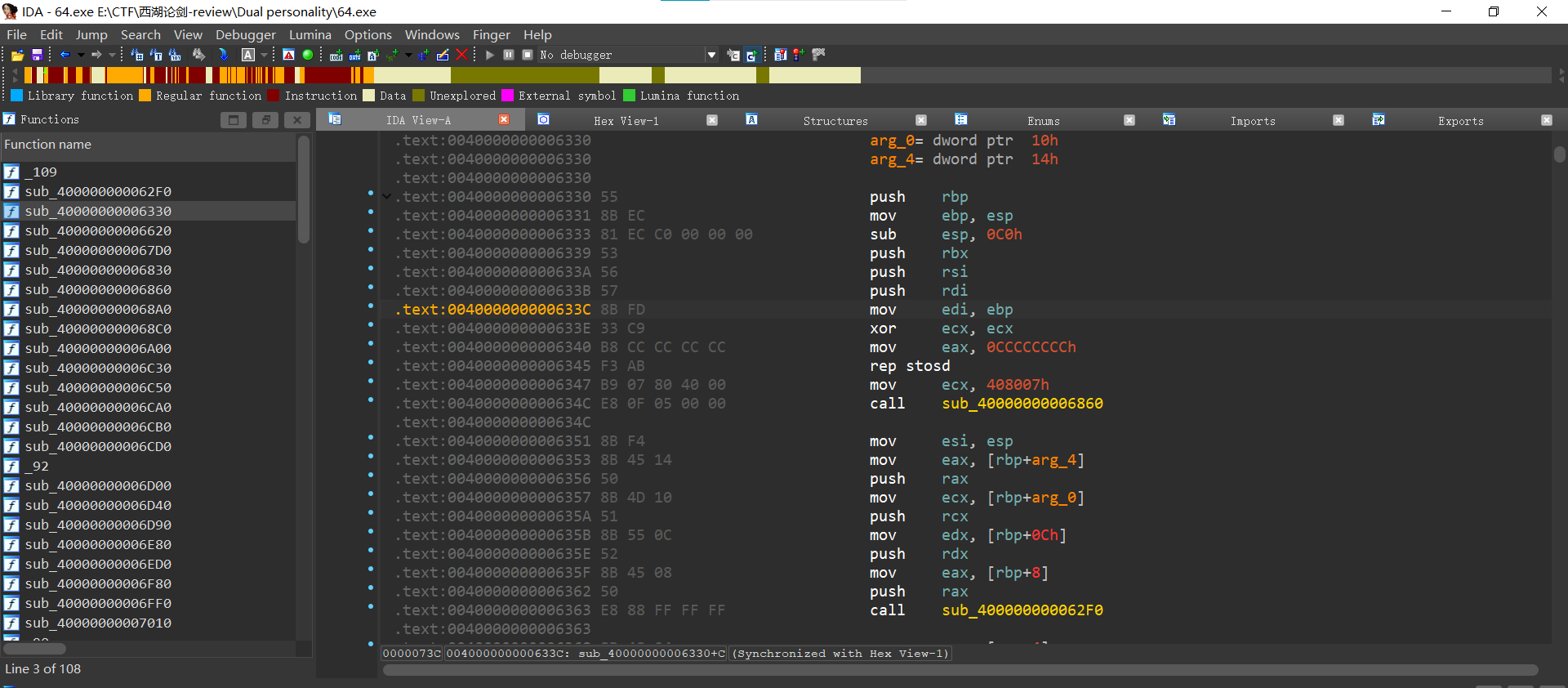The width and height of the screenshot is (1568, 688).
Task: Click the pause process button
Action: (509, 55)
